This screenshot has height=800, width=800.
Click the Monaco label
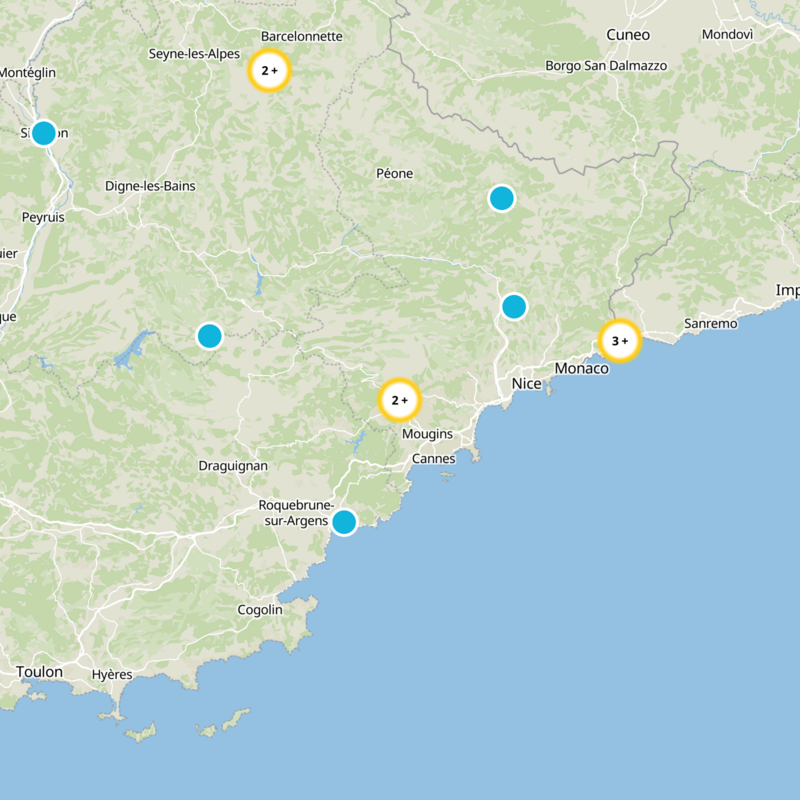click(582, 368)
